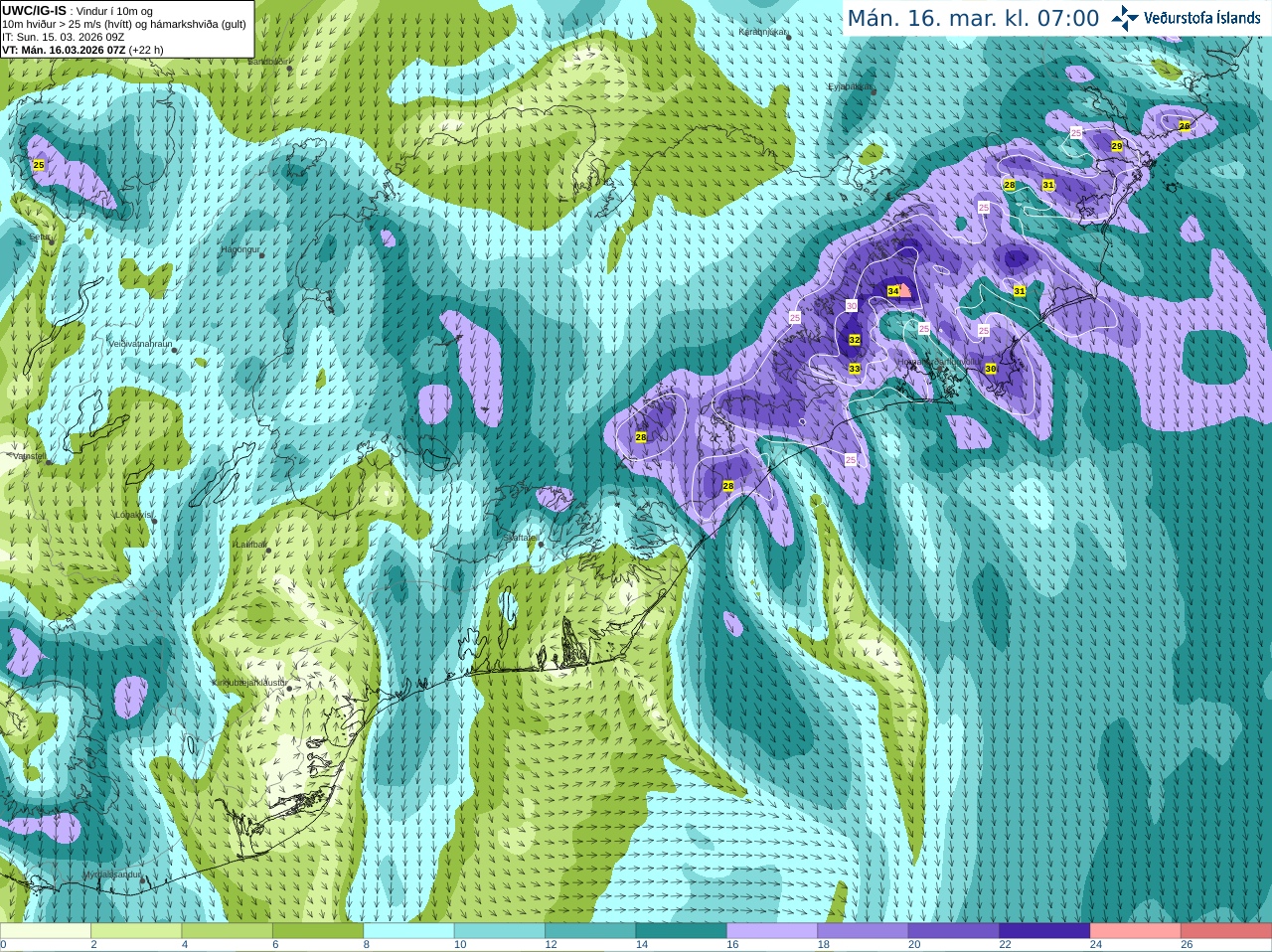This screenshot has width=1272, height=952.
Task: Click the 0–2 m/s palest legend swatch
Action: pos(46,930)
